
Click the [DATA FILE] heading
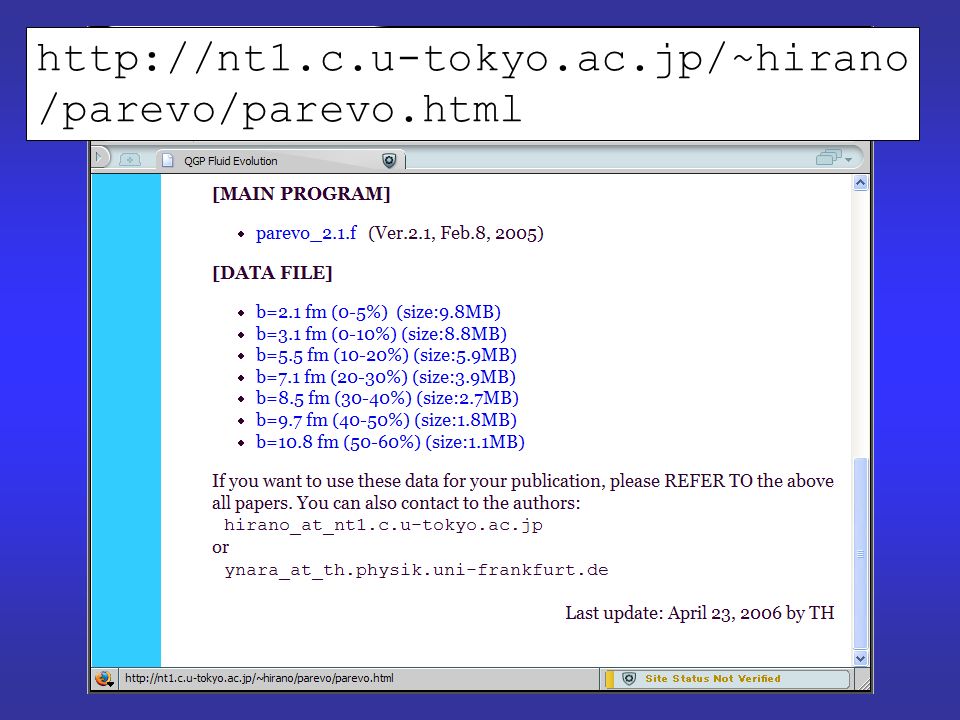[x=272, y=273]
